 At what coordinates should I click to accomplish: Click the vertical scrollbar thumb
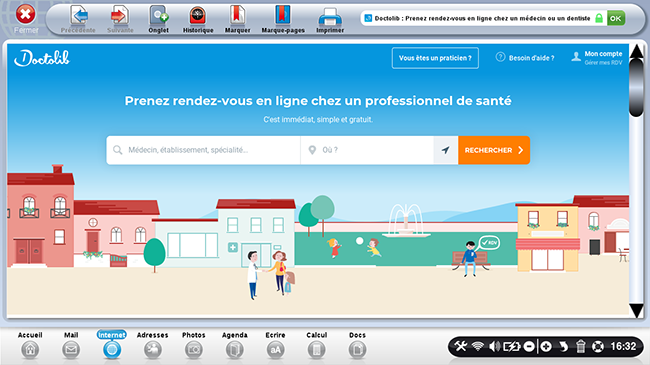tap(637, 88)
